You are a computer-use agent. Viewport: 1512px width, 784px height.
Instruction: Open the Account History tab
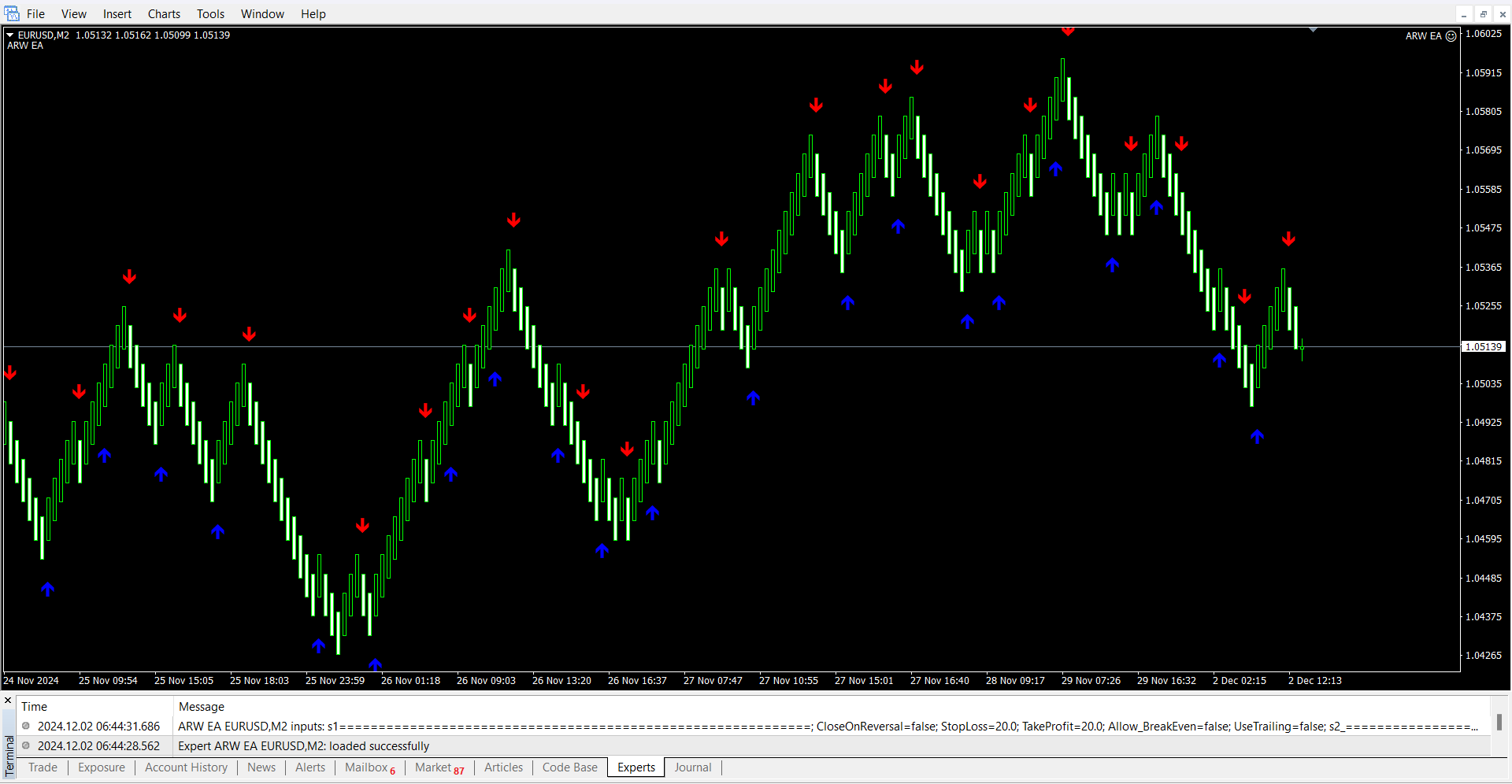pyautogui.click(x=186, y=767)
